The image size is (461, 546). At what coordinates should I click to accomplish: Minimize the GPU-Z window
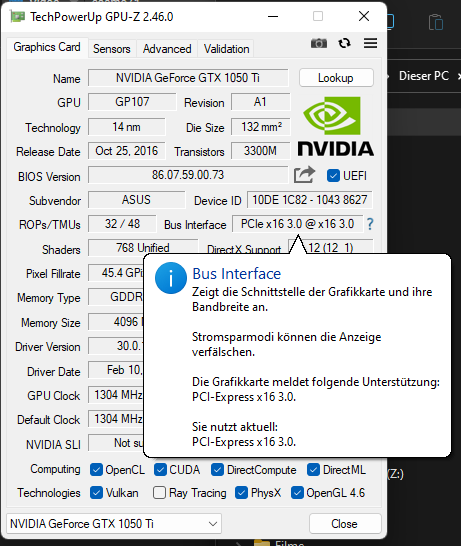(x=273, y=16)
